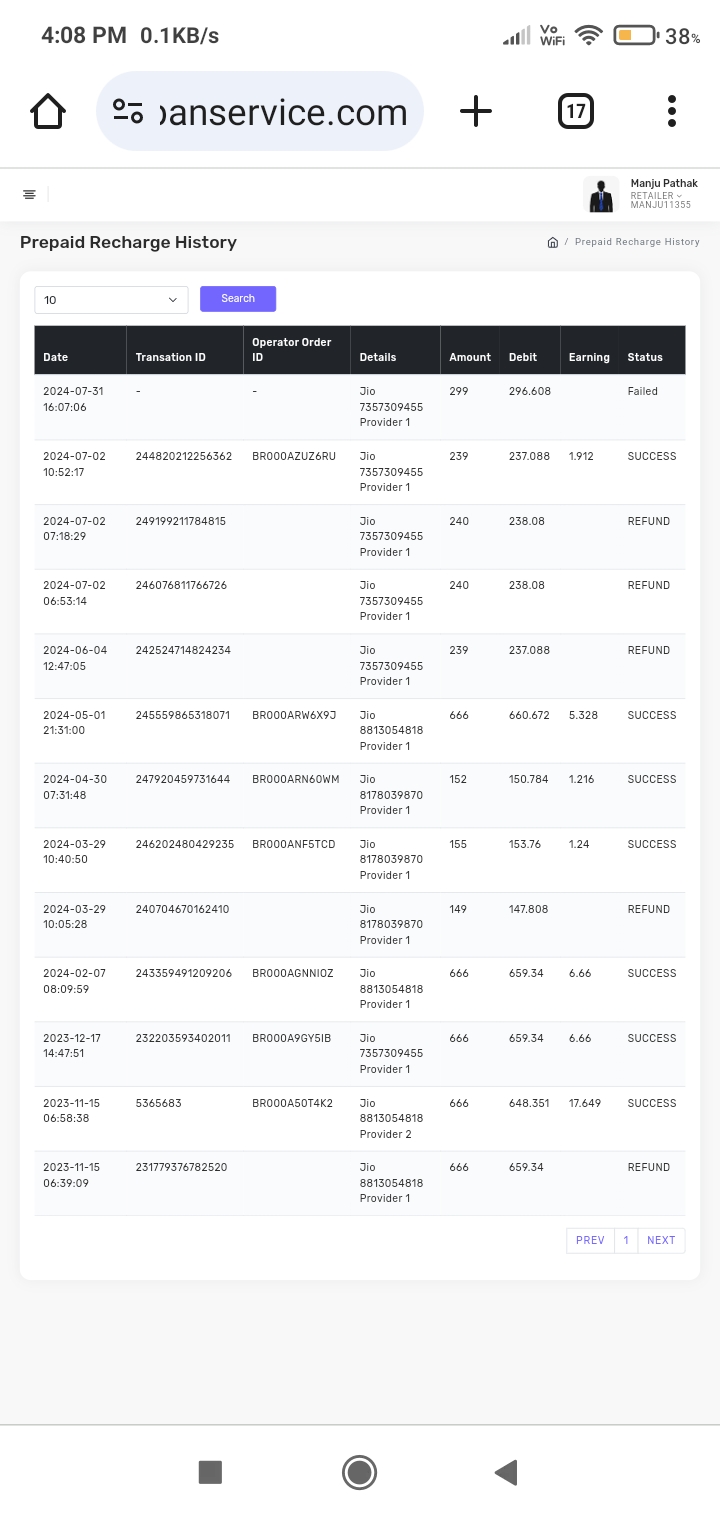Click Manju Pathak profile avatar
Viewport: 720px width, 1520px height.
pos(601,194)
